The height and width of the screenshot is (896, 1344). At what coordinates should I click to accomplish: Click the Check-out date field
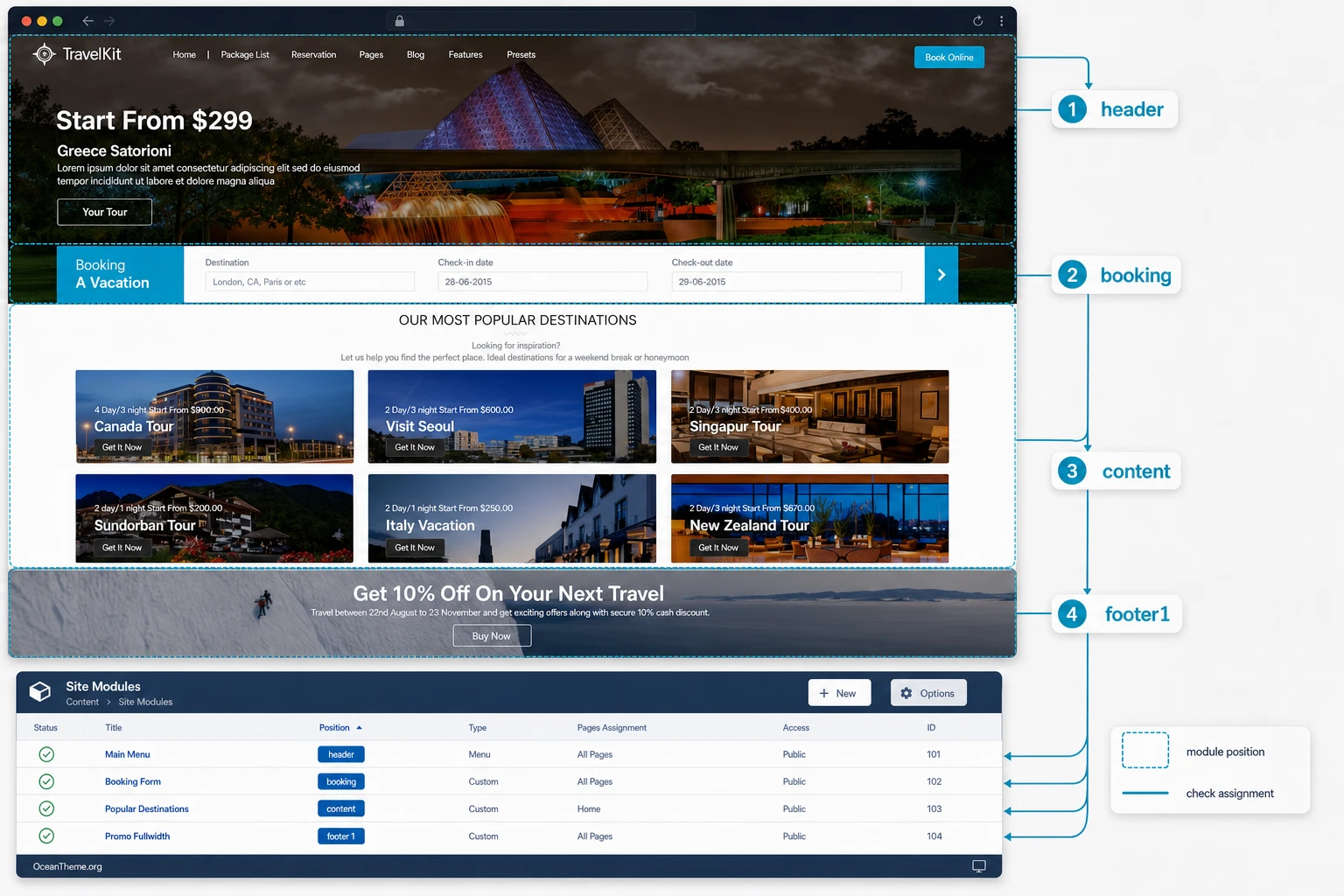click(787, 282)
